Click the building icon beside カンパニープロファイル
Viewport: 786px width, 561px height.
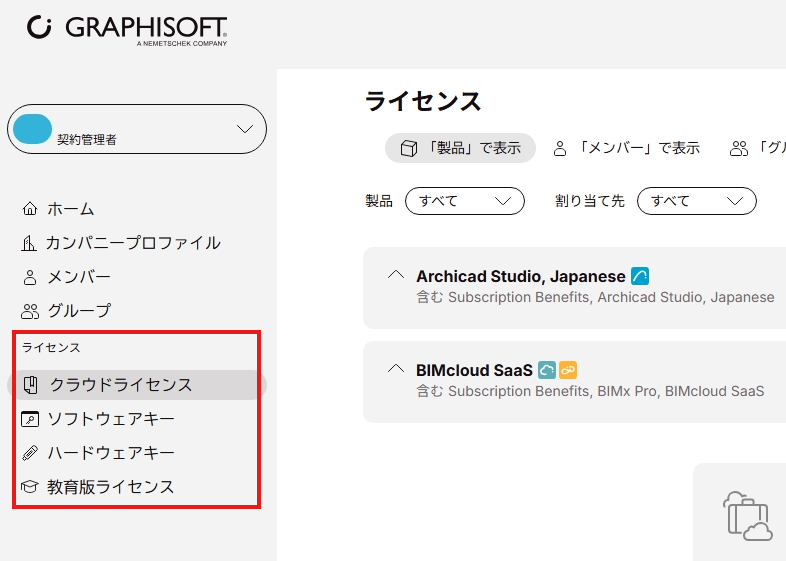[29, 243]
